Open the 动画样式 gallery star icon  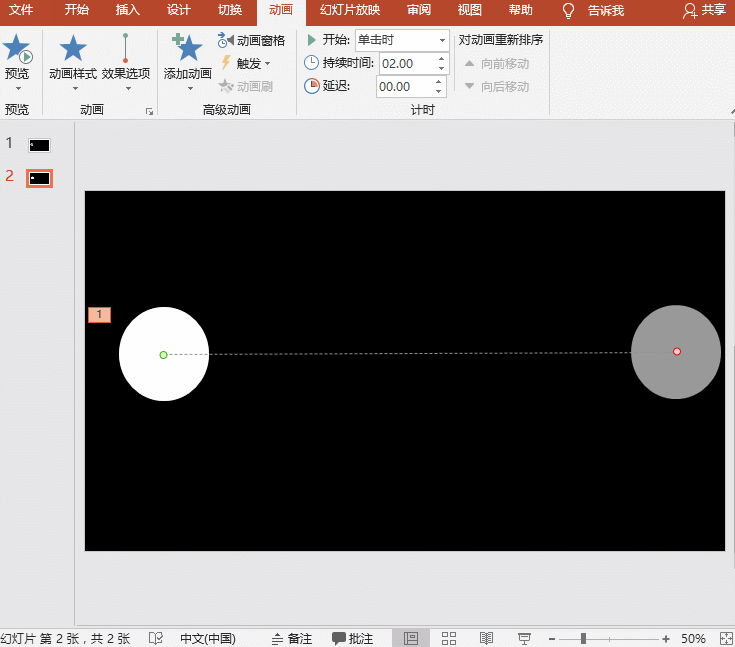tap(73, 48)
